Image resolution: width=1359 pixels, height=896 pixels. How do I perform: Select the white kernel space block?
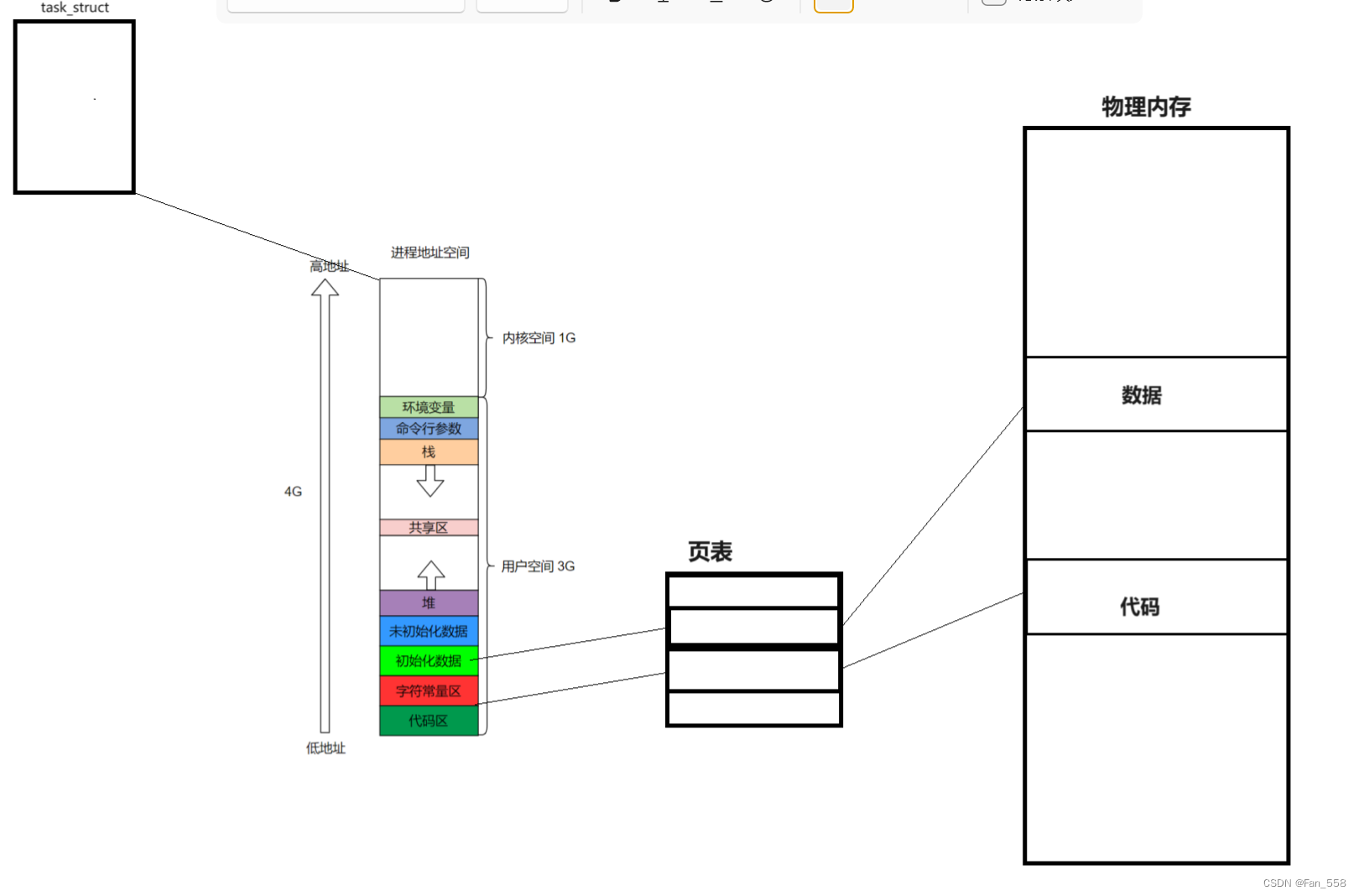pyautogui.click(x=429, y=337)
